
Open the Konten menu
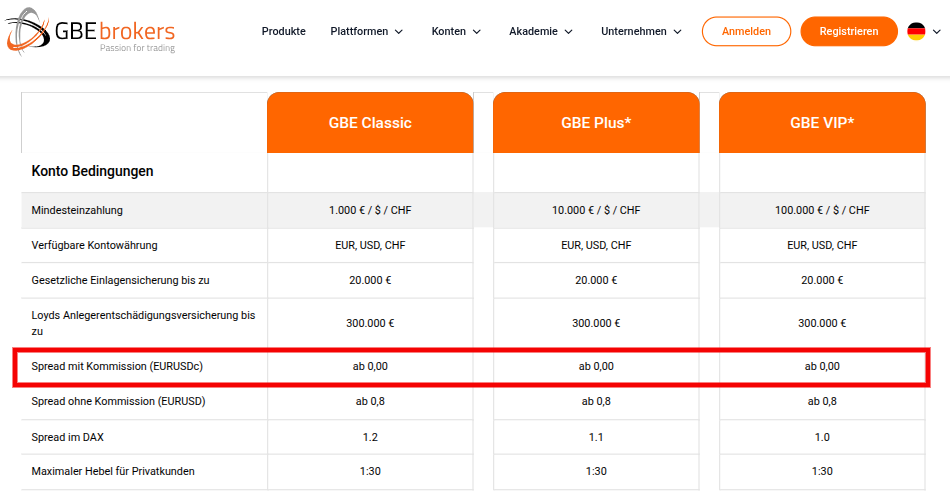[x=448, y=31]
